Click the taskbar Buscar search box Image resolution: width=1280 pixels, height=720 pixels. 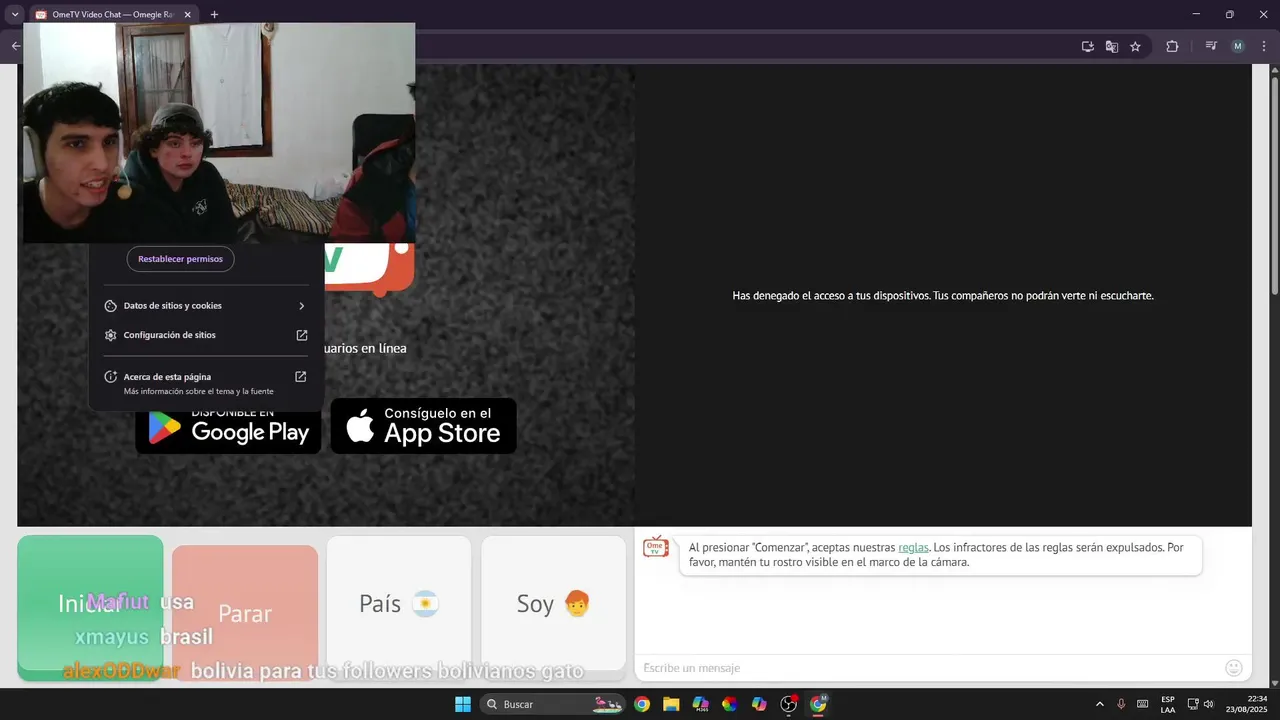tap(553, 704)
